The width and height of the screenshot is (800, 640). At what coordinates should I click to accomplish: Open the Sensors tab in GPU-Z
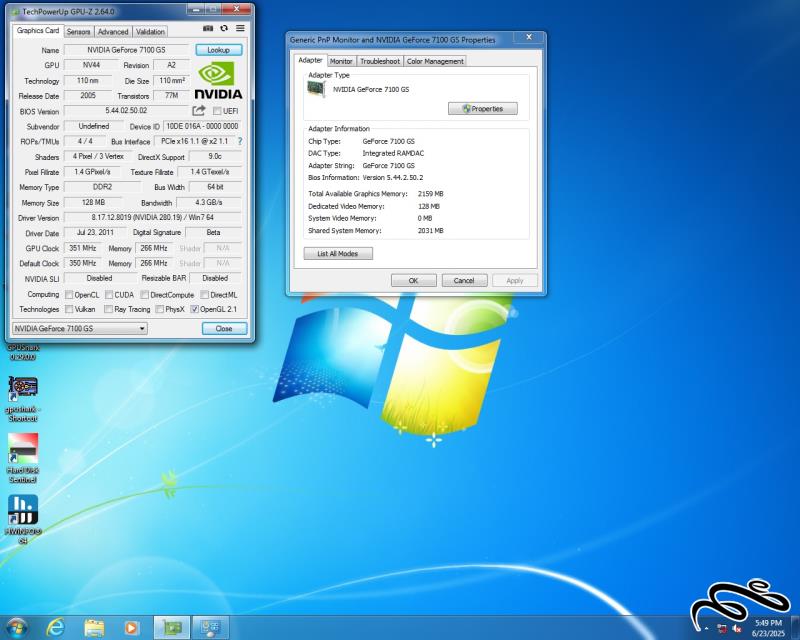pyautogui.click(x=78, y=32)
